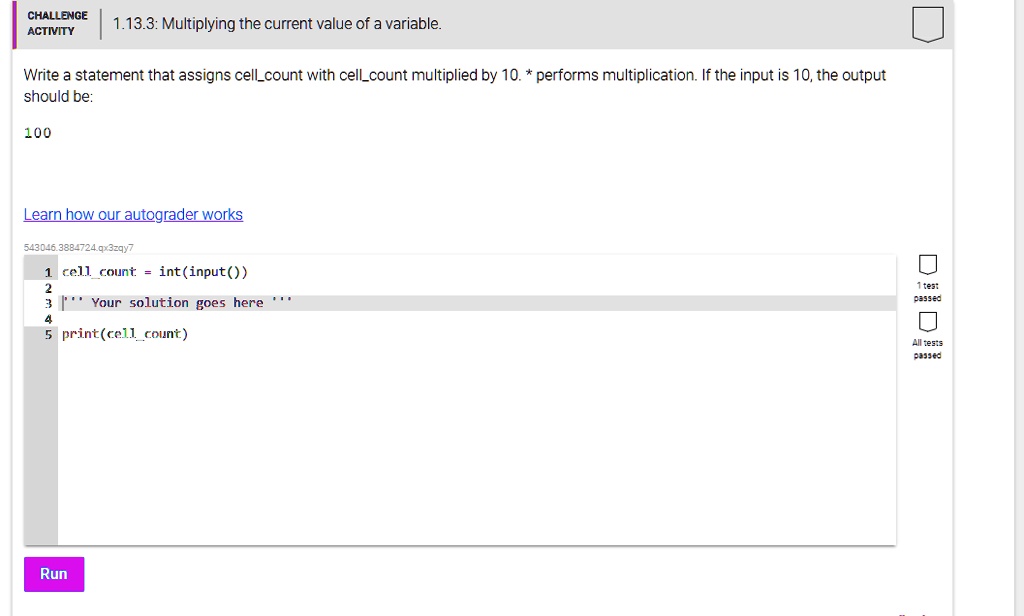Click the Run button to execute the code
The width and height of the screenshot is (1024, 616).
tap(53, 573)
